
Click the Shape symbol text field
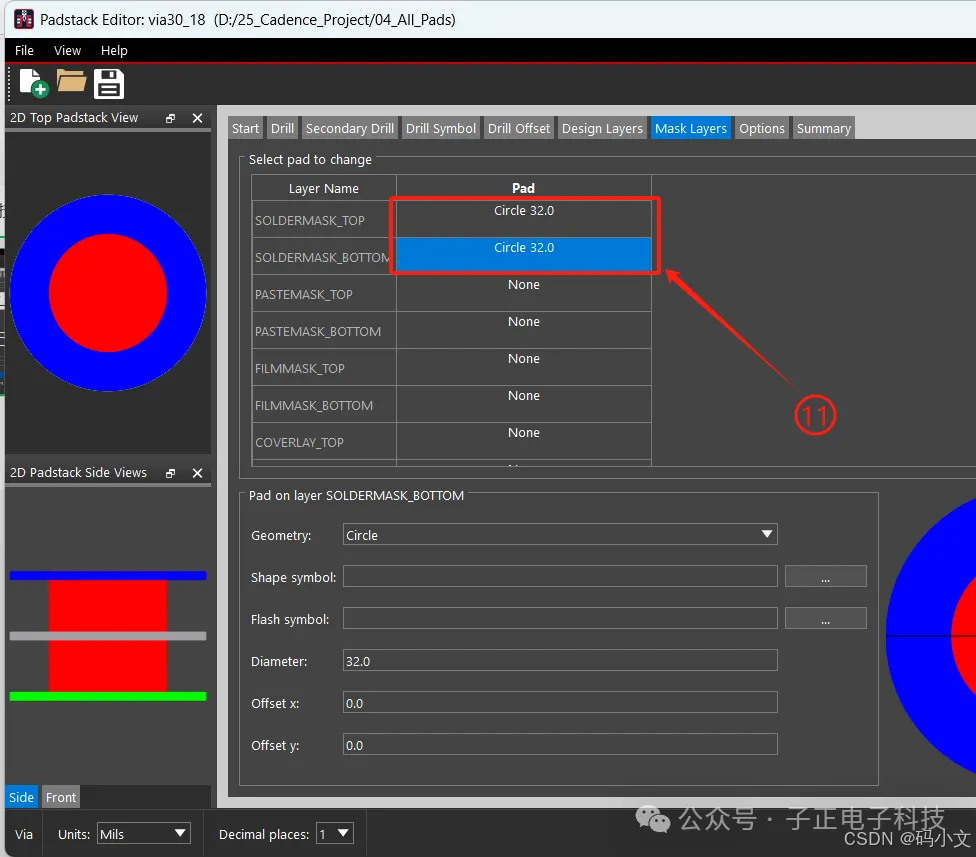pos(560,576)
